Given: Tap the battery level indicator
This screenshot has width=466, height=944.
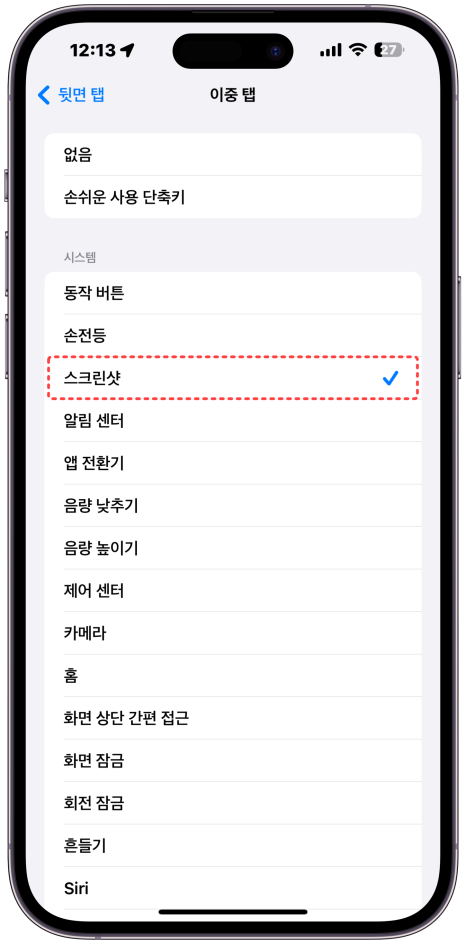Looking at the screenshot, I should (x=390, y=51).
